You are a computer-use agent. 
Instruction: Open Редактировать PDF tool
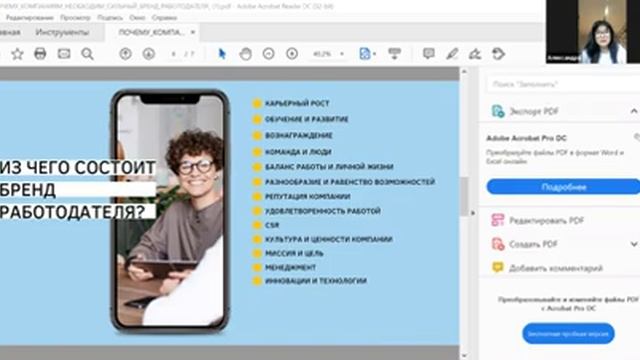(547, 220)
